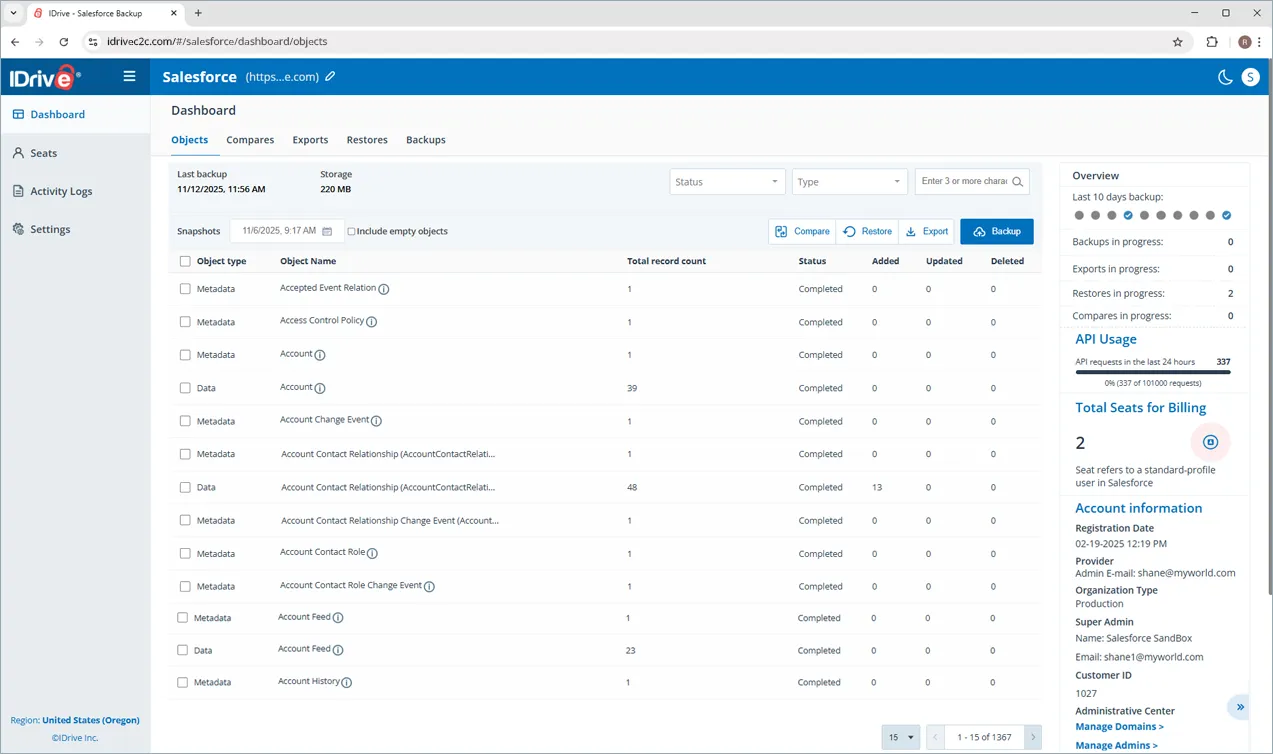Open Activity Logs in sidebar

point(61,191)
